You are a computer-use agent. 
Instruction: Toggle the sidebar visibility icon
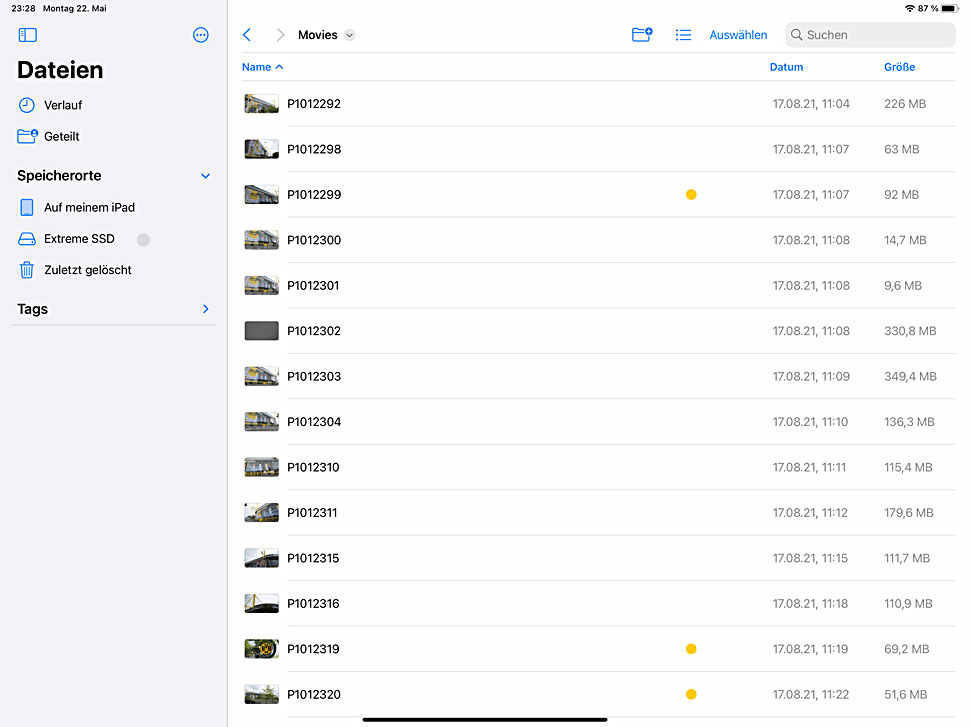[x=28, y=35]
